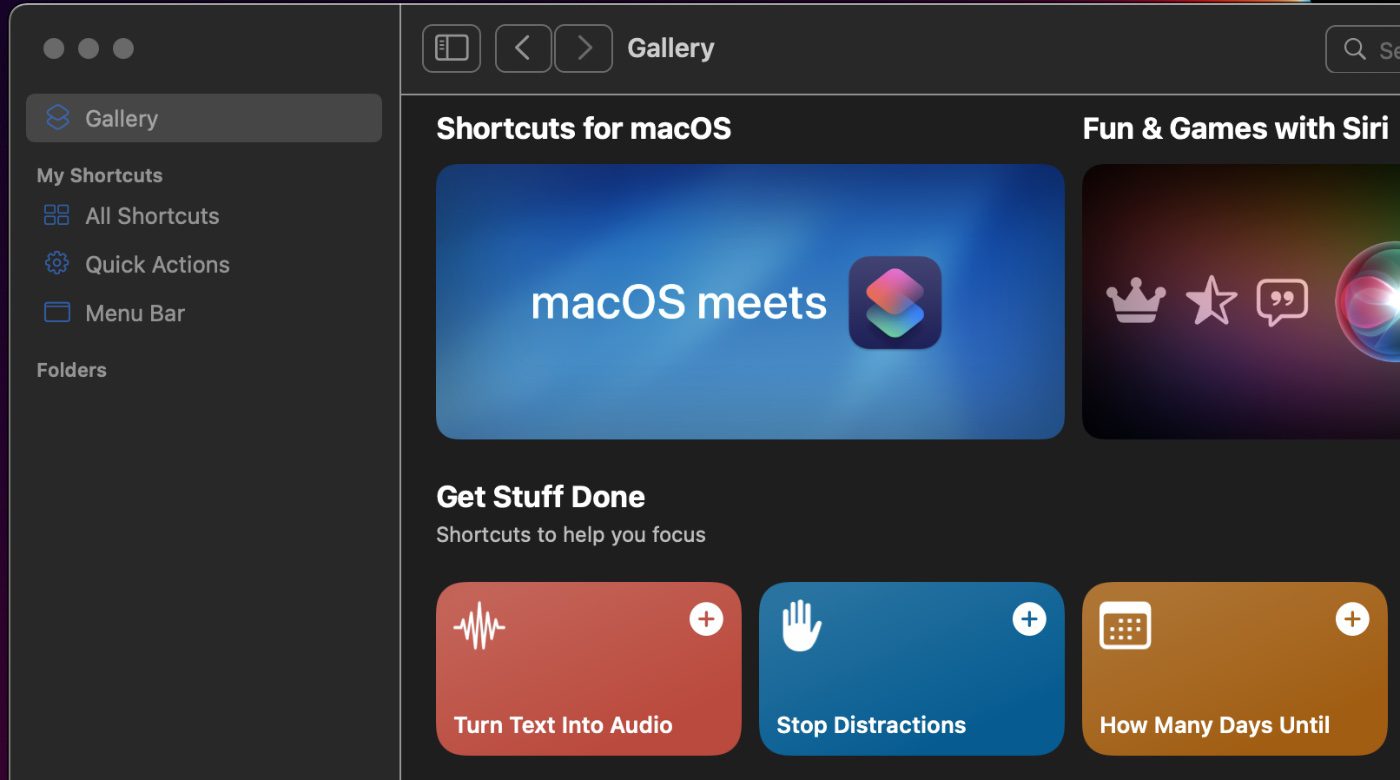Open the How Many Days Until card
Screen dimensions: 1400x780
coord(1235,668)
